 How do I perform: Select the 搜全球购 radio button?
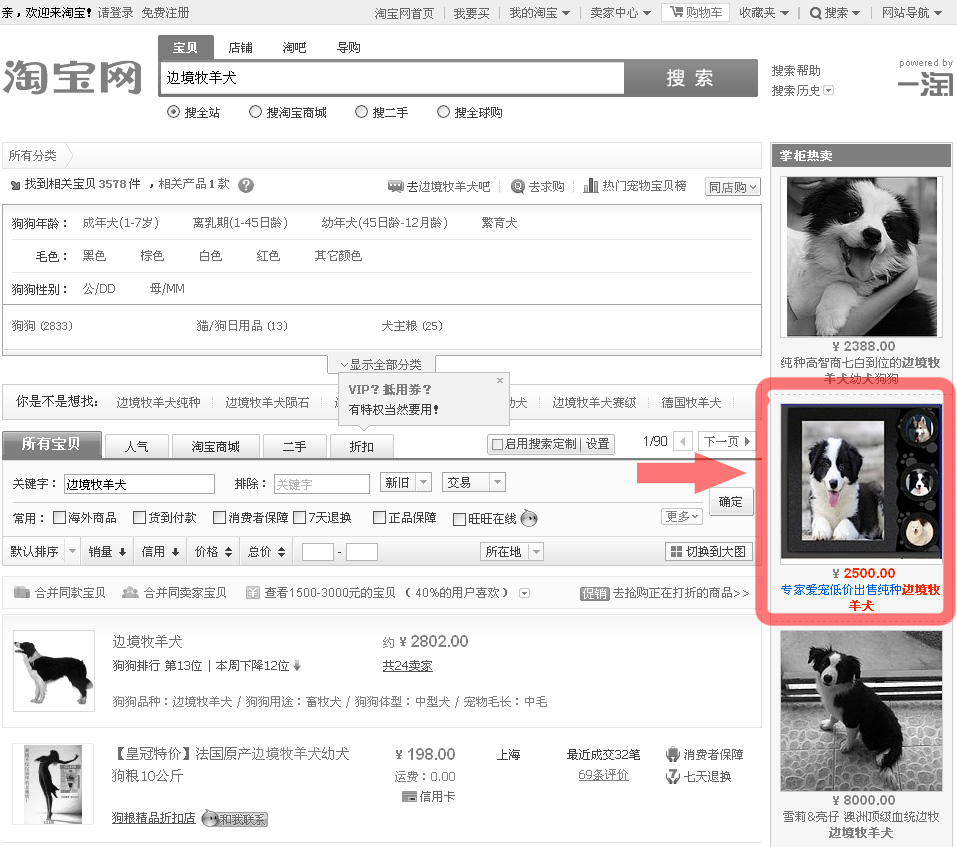pyautogui.click(x=444, y=112)
